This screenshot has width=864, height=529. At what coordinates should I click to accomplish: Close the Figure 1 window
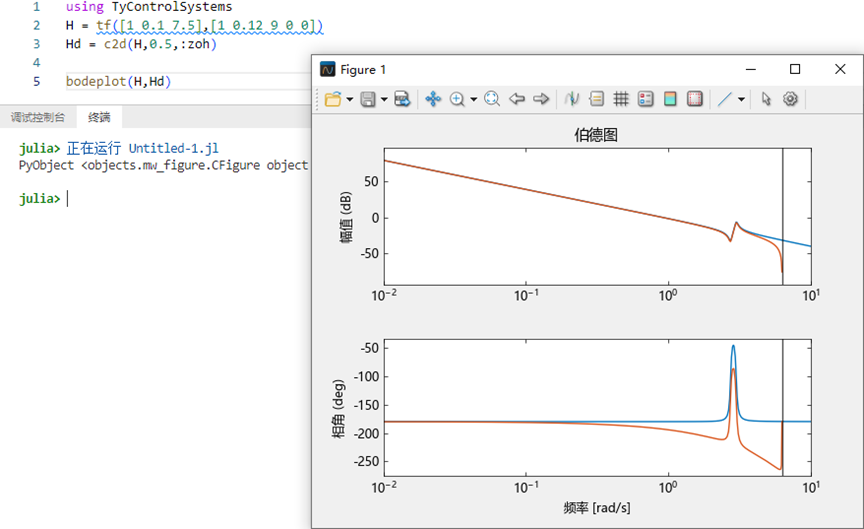tap(840, 69)
